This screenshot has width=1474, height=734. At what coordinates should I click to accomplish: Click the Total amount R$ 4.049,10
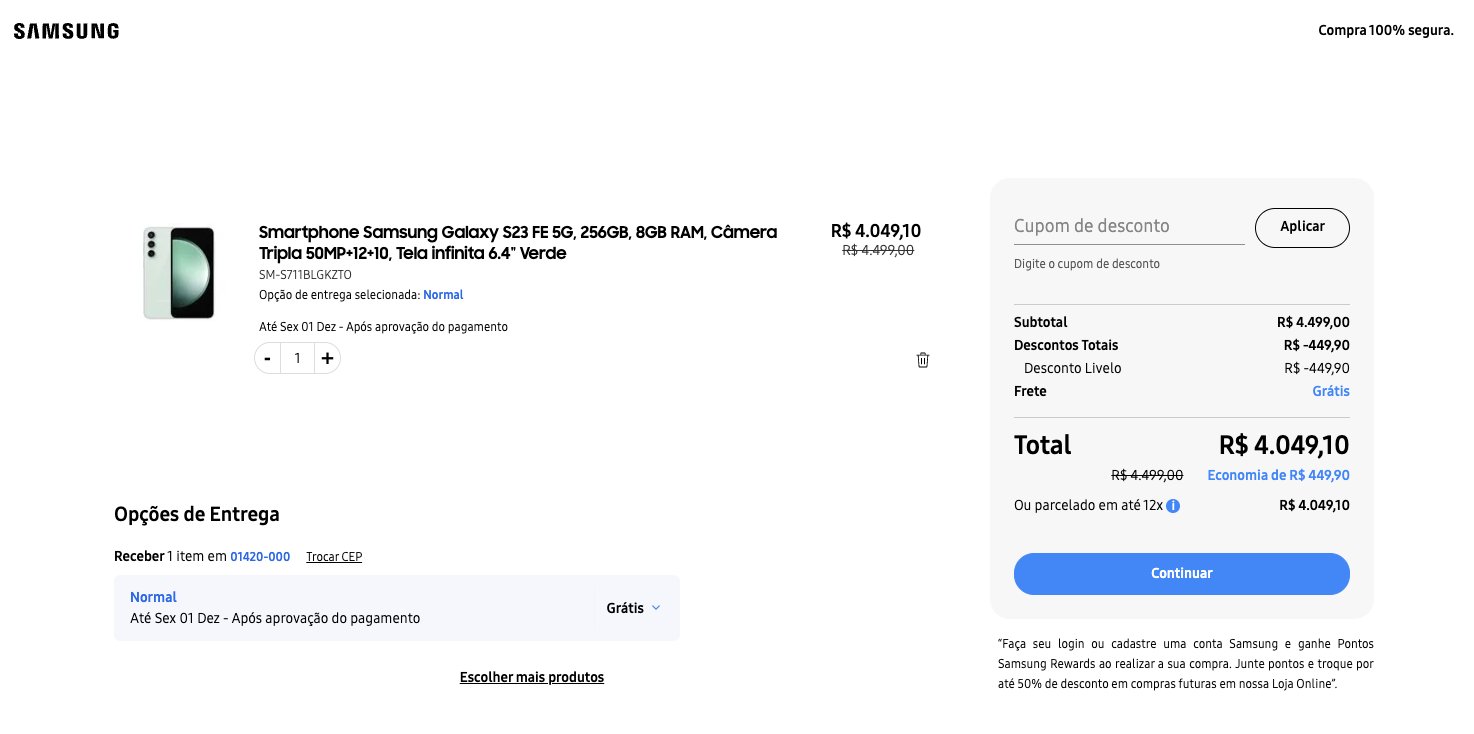(1284, 445)
